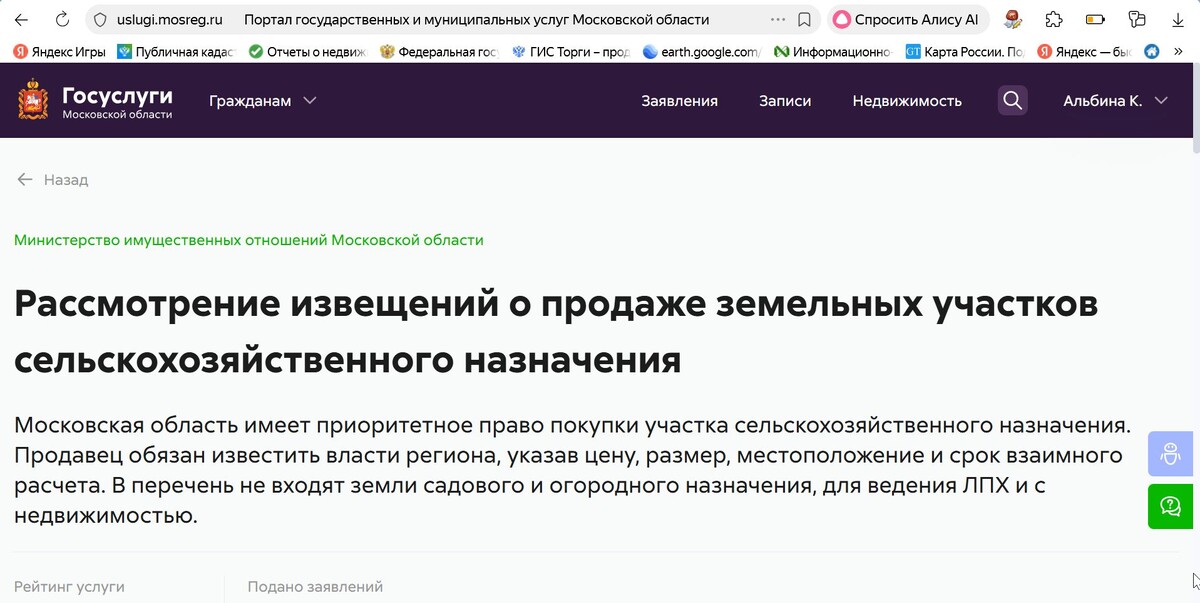The width and height of the screenshot is (1200, 603).
Task: Open the Альбина К. account dropdown
Action: pos(1113,100)
